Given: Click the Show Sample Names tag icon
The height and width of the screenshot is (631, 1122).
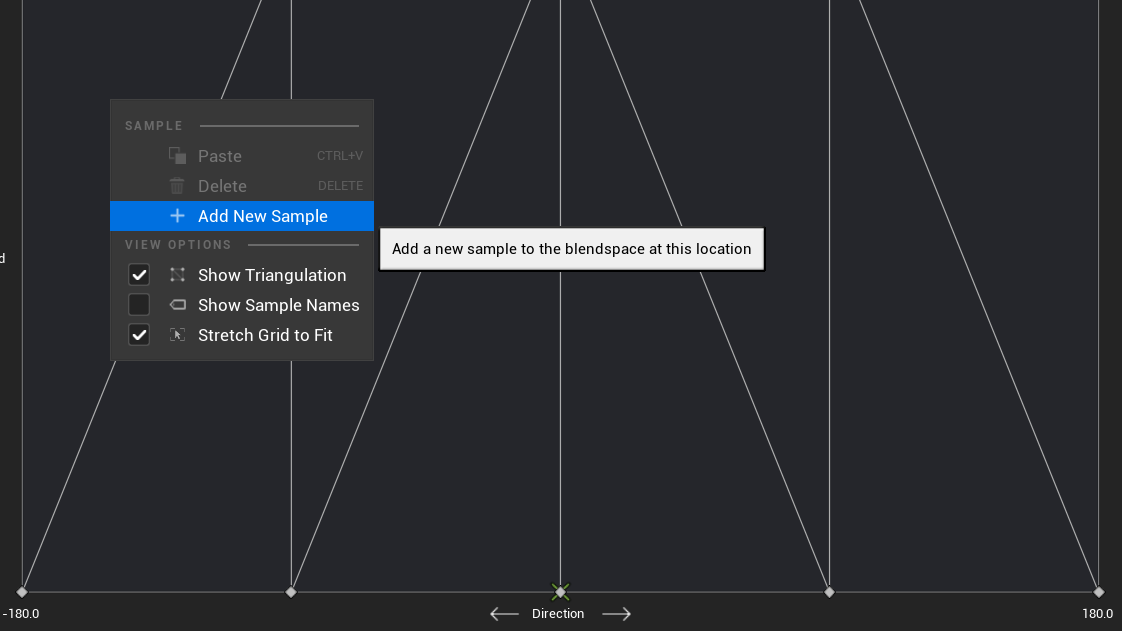Looking at the screenshot, I should 177,305.
